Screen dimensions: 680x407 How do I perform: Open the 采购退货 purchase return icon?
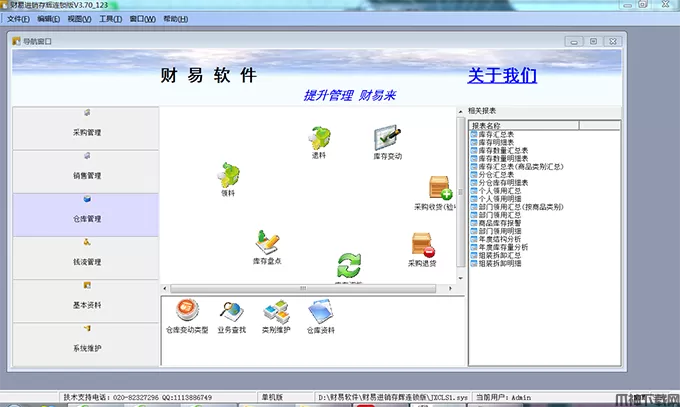pos(422,249)
